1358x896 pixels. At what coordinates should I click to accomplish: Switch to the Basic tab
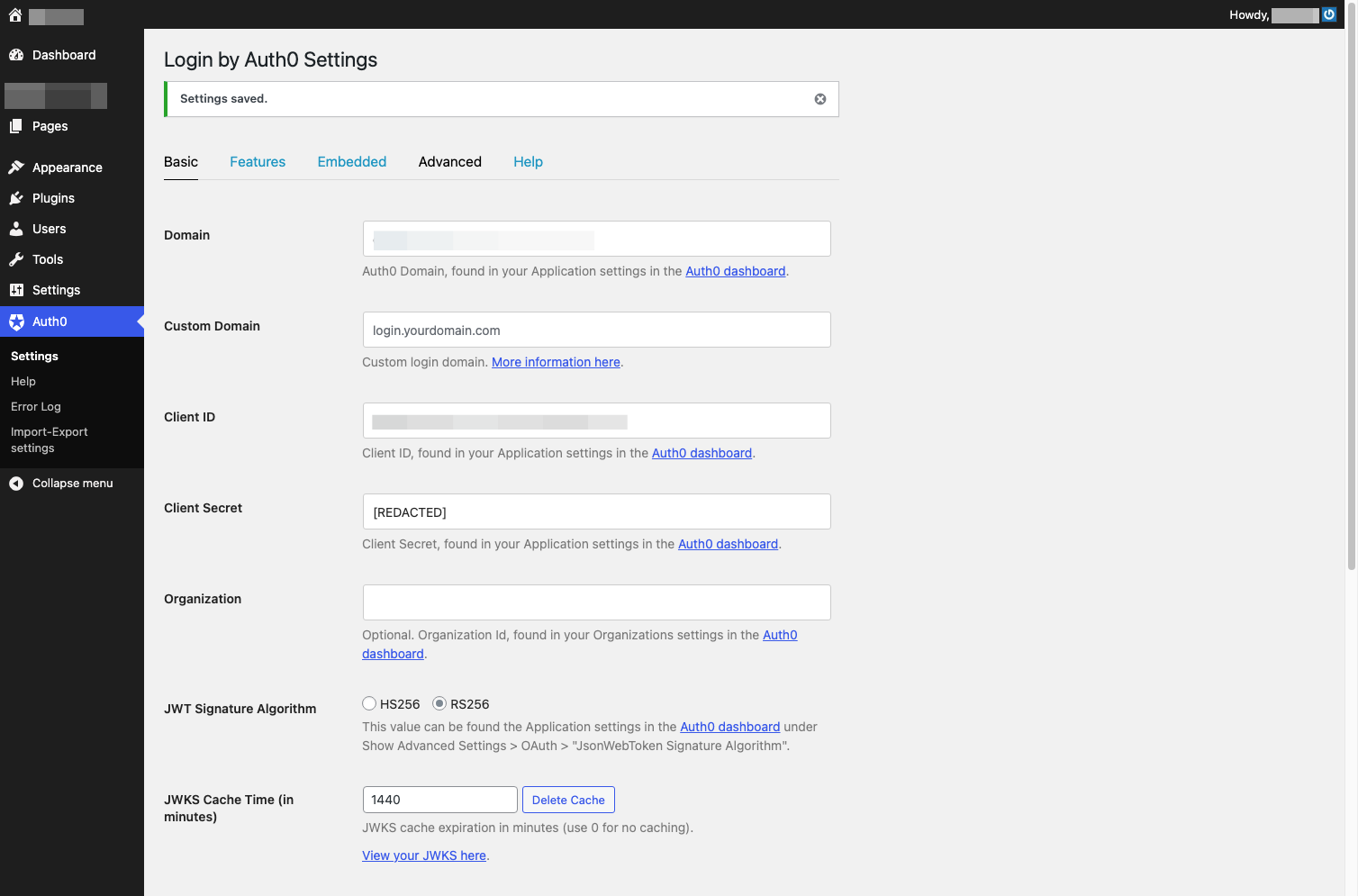[181, 162]
